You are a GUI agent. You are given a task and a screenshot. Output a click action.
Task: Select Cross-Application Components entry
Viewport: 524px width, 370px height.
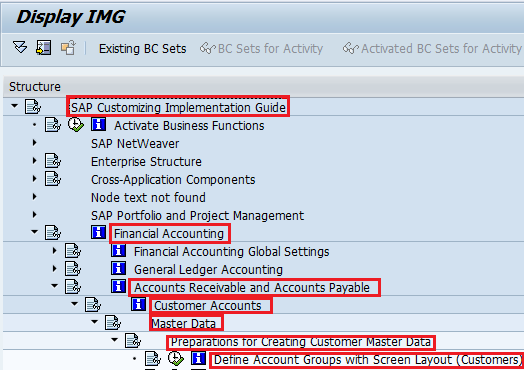click(173, 180)
